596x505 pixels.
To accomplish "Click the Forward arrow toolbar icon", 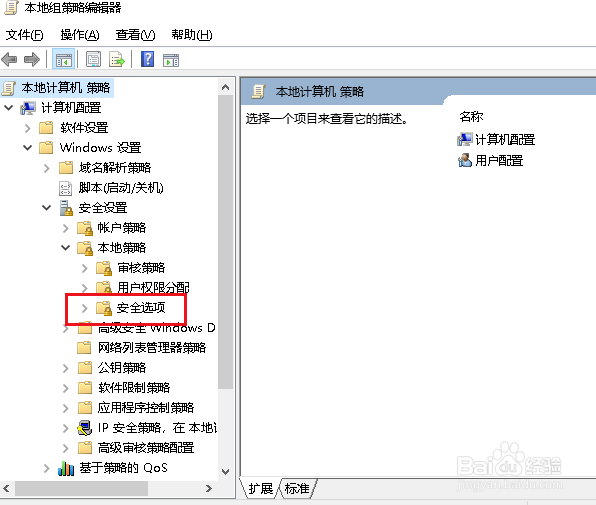I will (32, 59).
